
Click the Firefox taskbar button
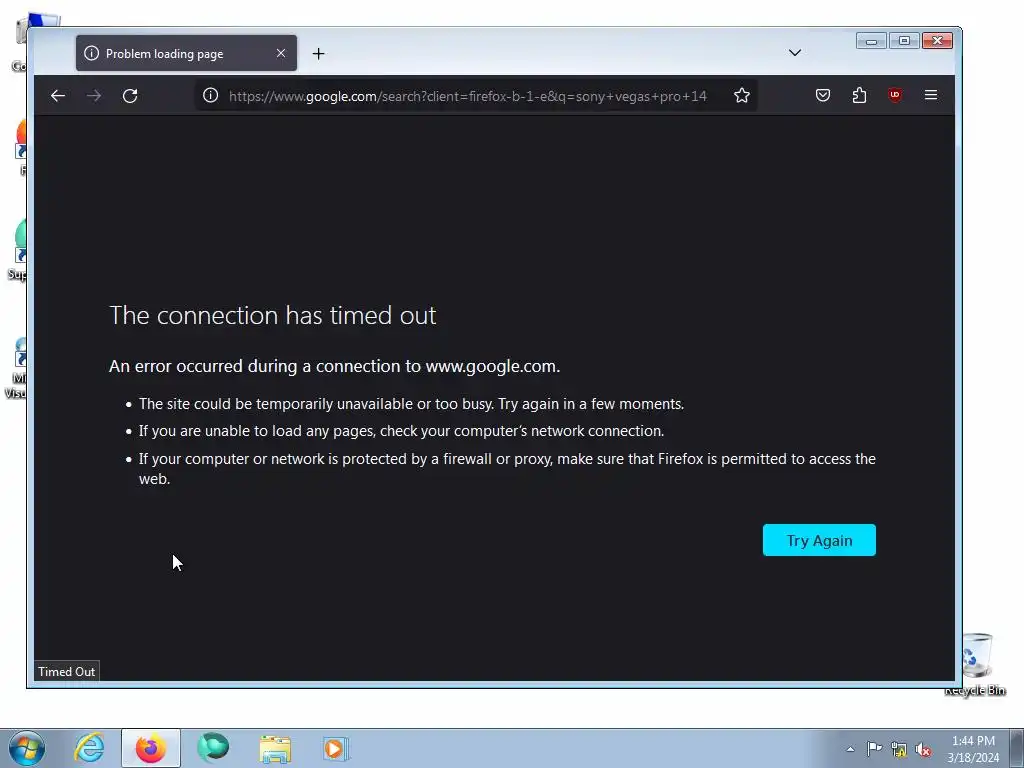(x=150, y=748)
